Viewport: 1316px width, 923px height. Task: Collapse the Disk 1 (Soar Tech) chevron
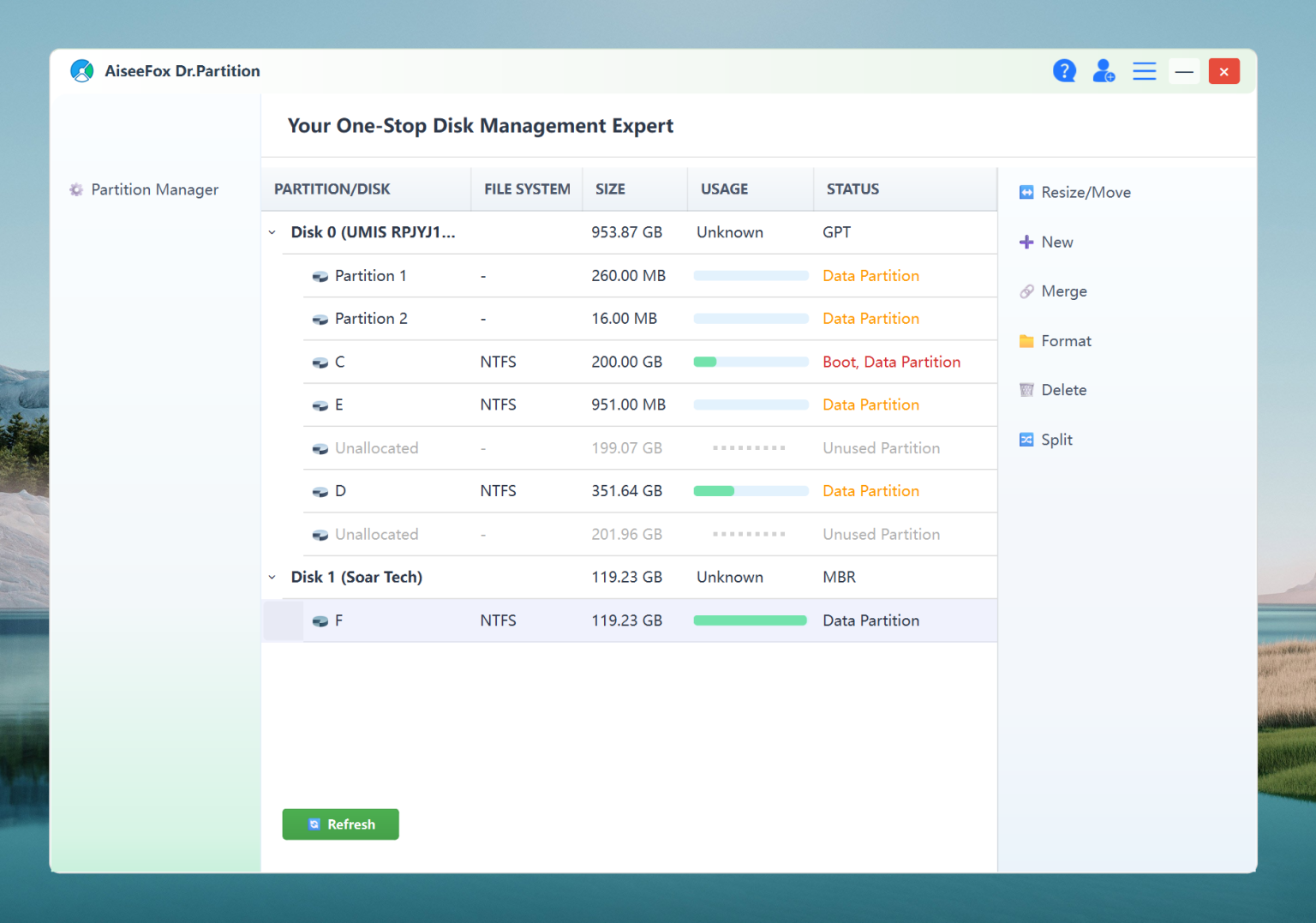(272, 578)
